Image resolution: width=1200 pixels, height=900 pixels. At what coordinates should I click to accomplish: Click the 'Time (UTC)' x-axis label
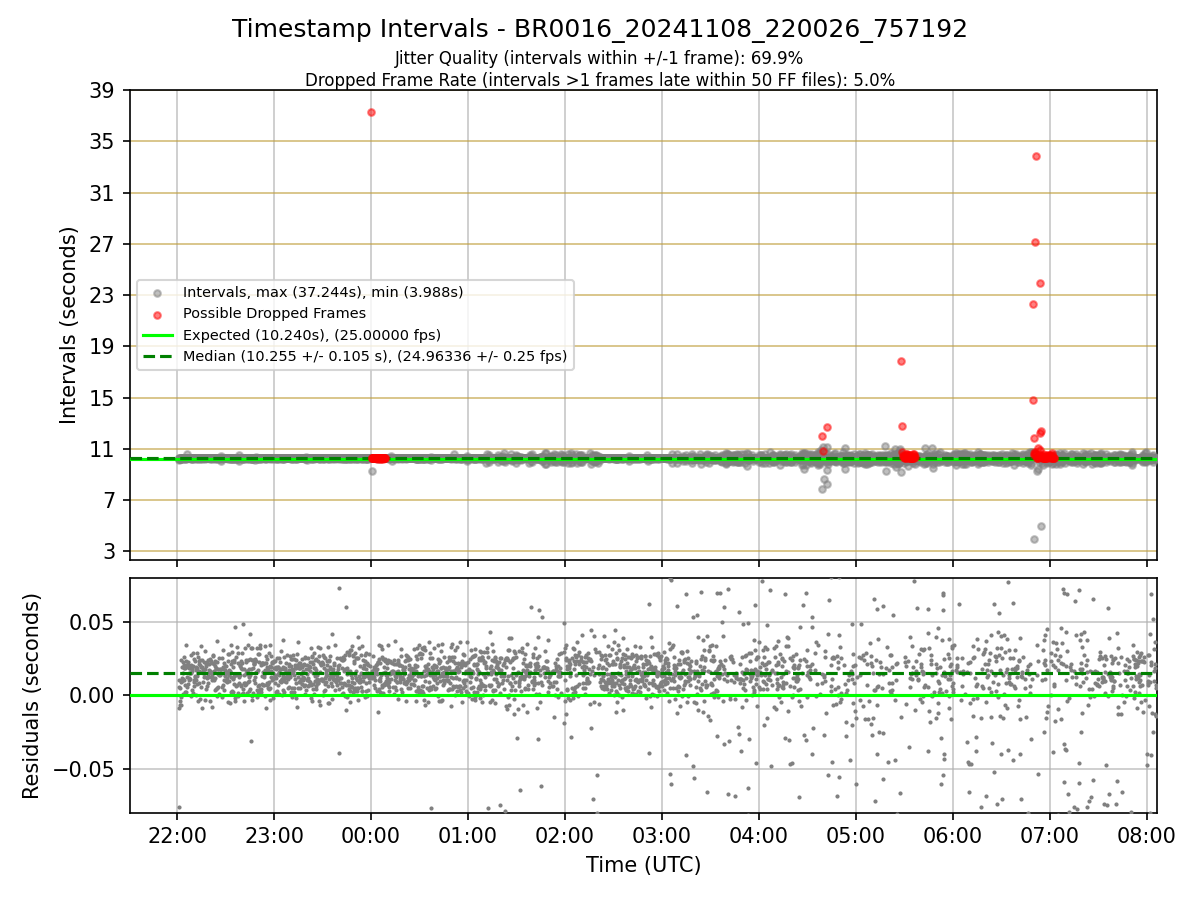[643, 864]
